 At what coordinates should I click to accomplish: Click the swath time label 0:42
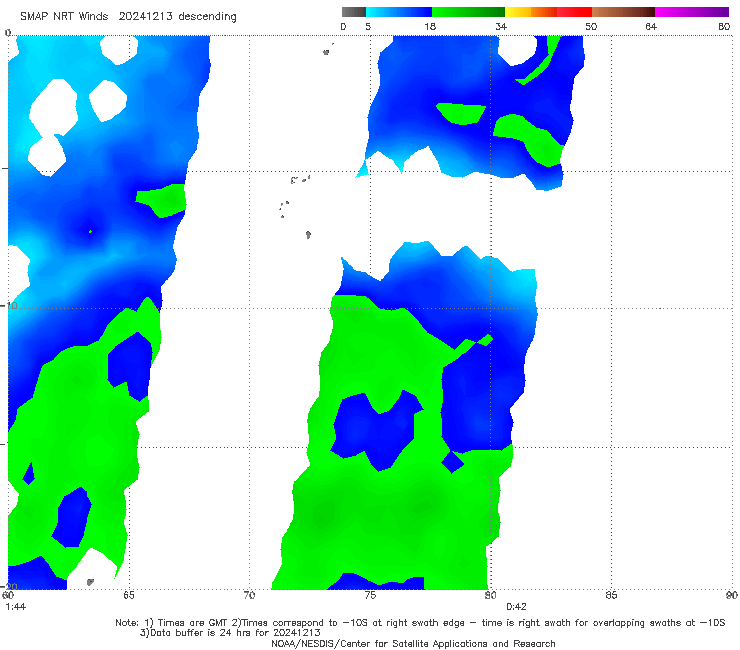click(x=516, y=607)
